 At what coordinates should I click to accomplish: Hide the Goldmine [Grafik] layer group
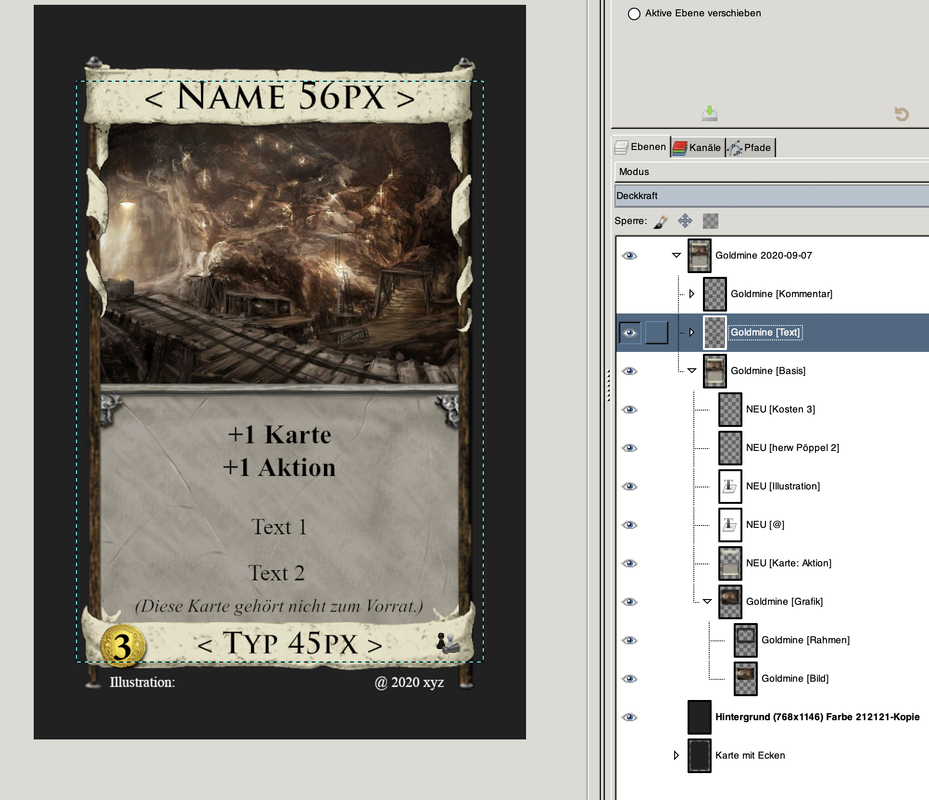coord(630,602)
